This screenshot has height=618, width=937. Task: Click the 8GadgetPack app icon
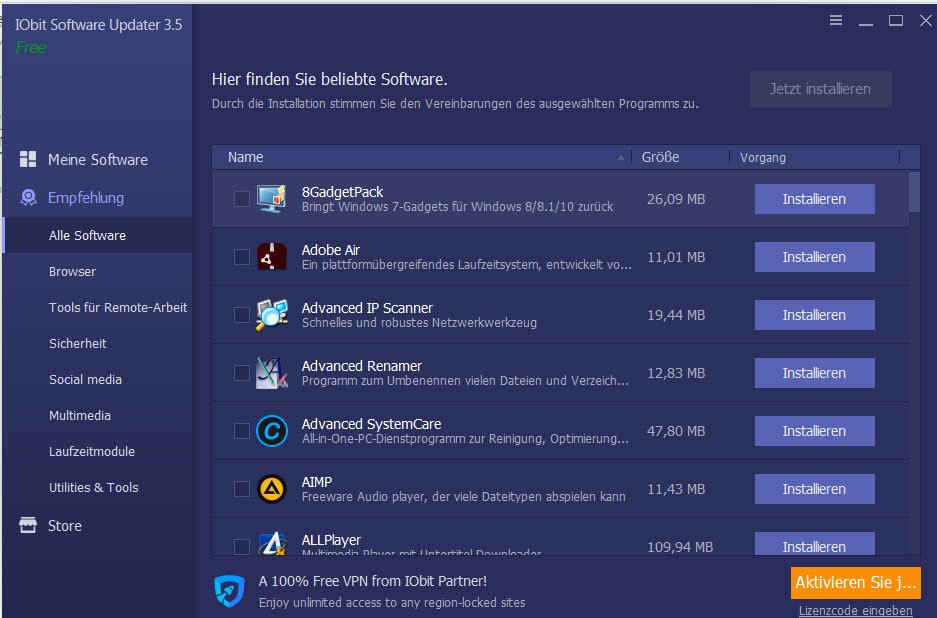click(x=272, y=198)
